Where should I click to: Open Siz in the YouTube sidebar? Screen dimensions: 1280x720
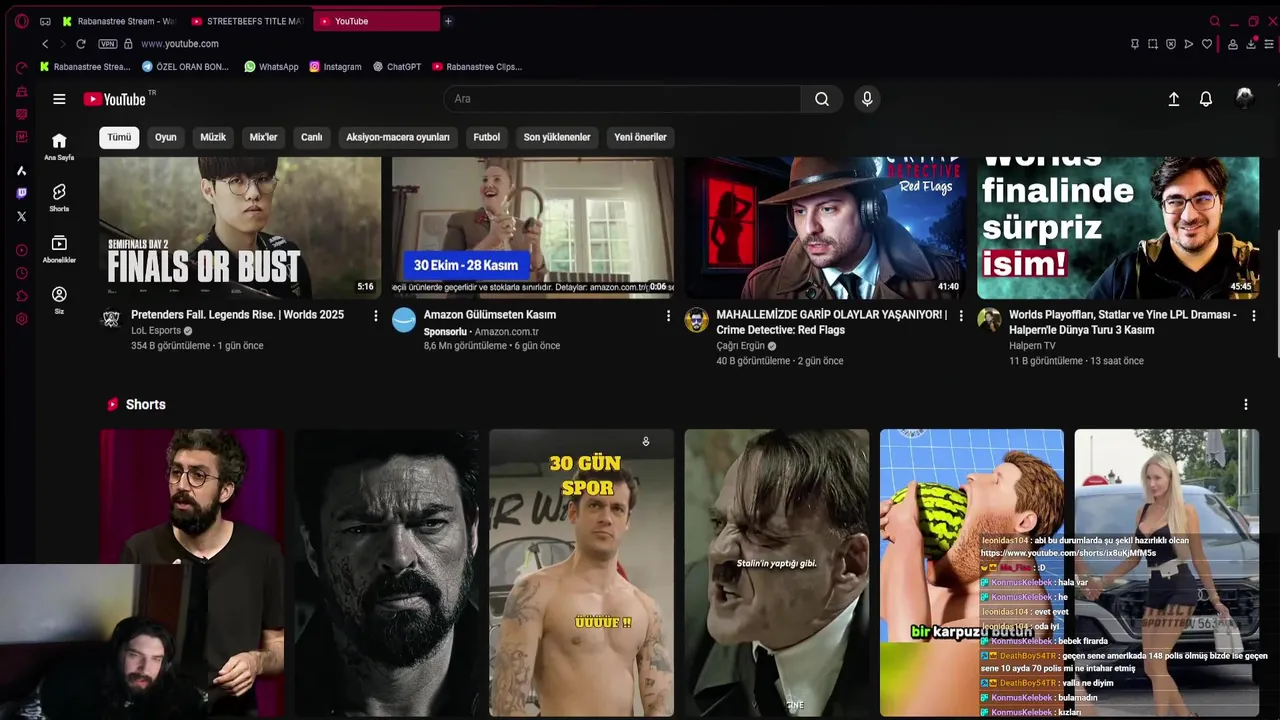(x=59, y=300)
